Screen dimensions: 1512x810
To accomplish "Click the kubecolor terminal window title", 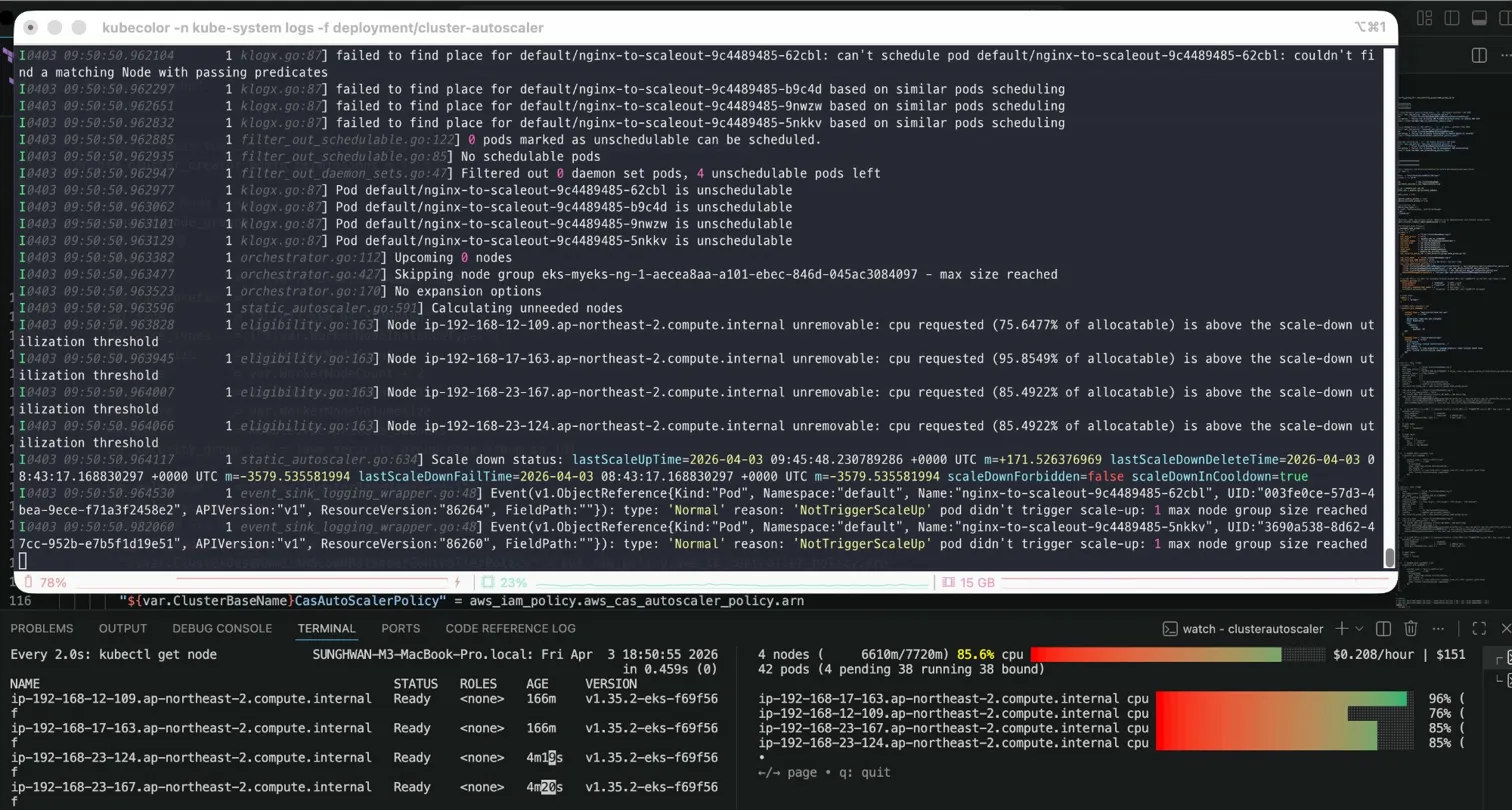I will (325, 28).
